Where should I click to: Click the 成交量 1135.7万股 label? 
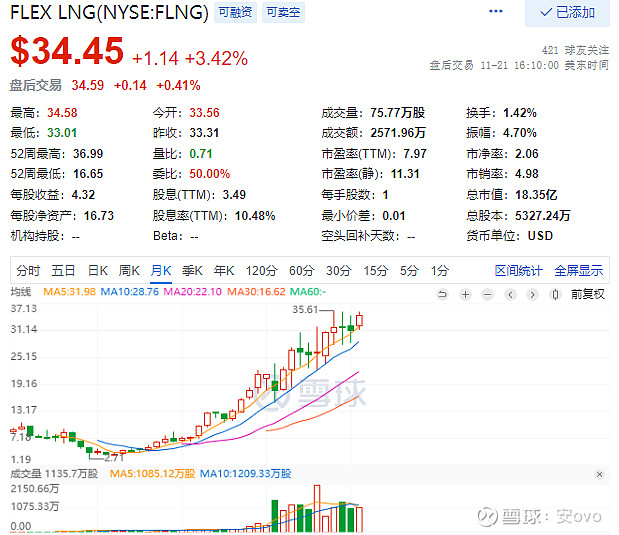click(54, 474)
